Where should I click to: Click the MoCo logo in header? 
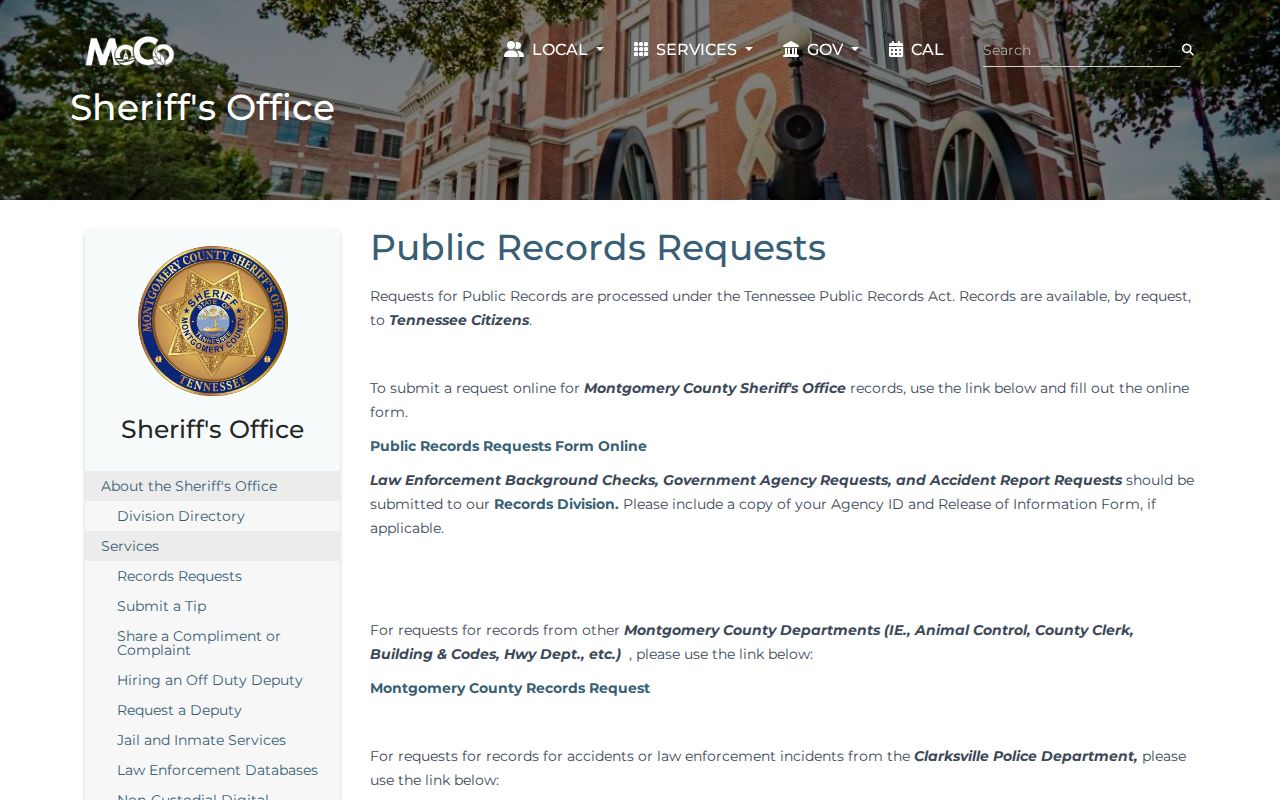pos(130,51)
